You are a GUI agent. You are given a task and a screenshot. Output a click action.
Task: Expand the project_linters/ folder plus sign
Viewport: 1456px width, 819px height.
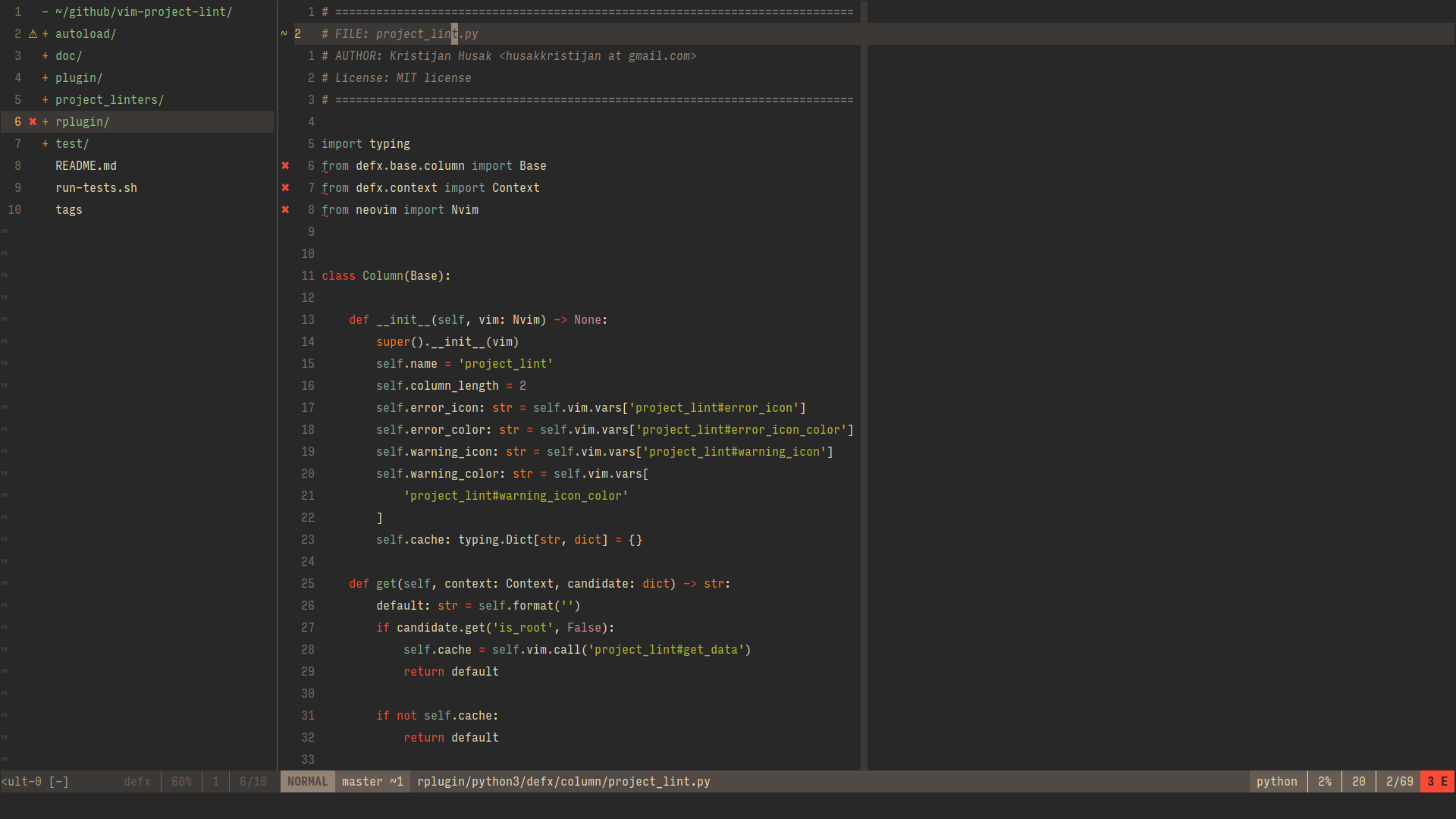(45, 100)
